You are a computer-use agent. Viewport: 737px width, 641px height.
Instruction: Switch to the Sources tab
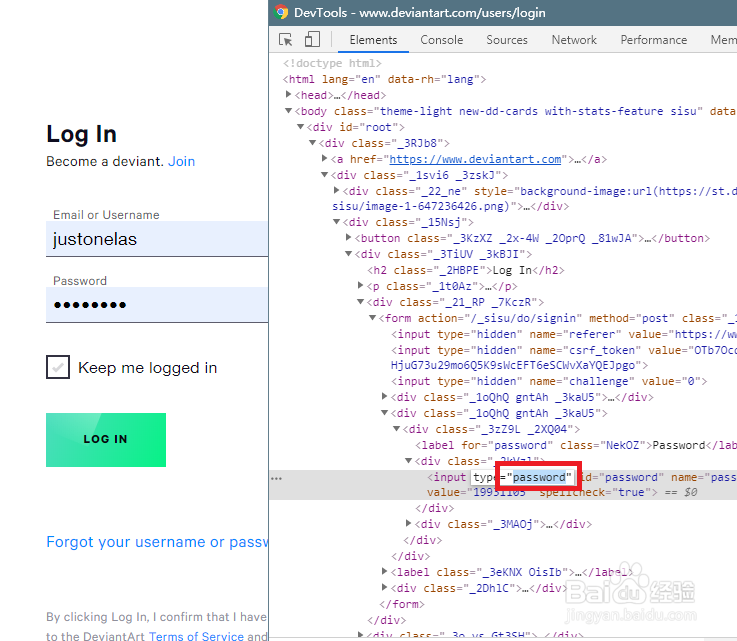point(507,40)
